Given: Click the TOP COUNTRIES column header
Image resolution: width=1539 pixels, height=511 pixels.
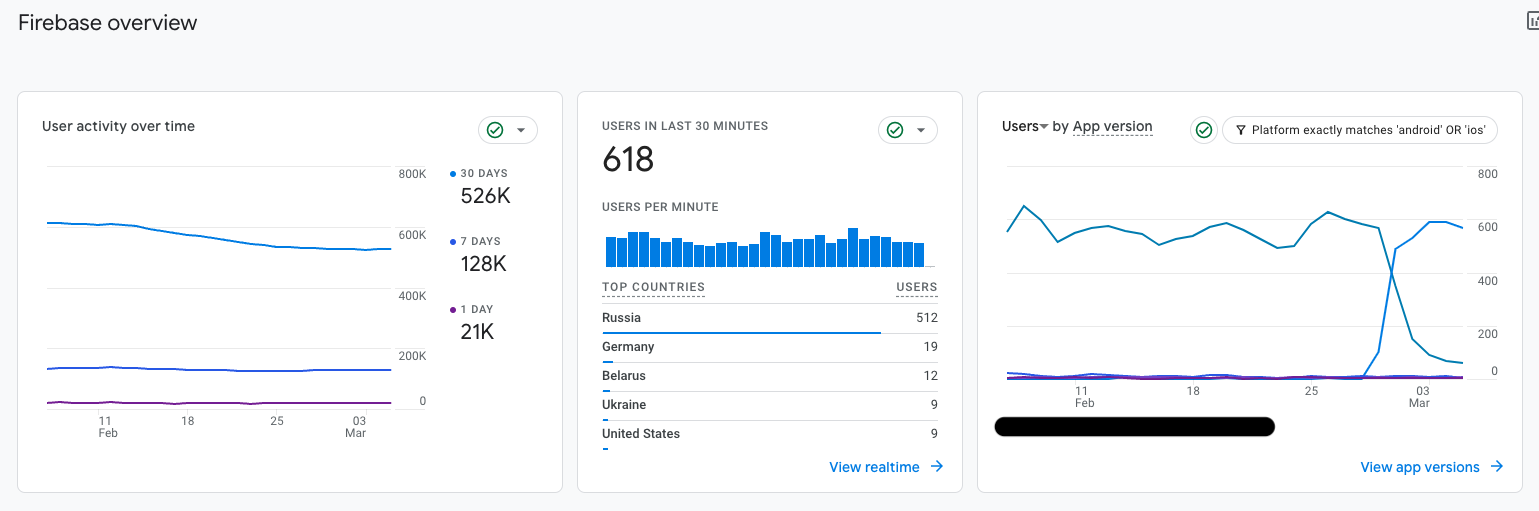Looking at the screenshot, I should (x=653, y=287).
